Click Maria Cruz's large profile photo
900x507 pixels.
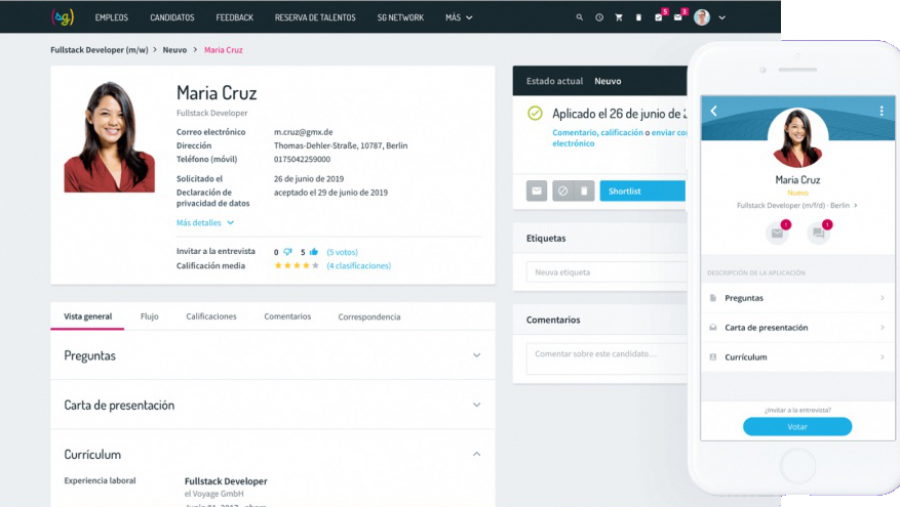point(109,137)
